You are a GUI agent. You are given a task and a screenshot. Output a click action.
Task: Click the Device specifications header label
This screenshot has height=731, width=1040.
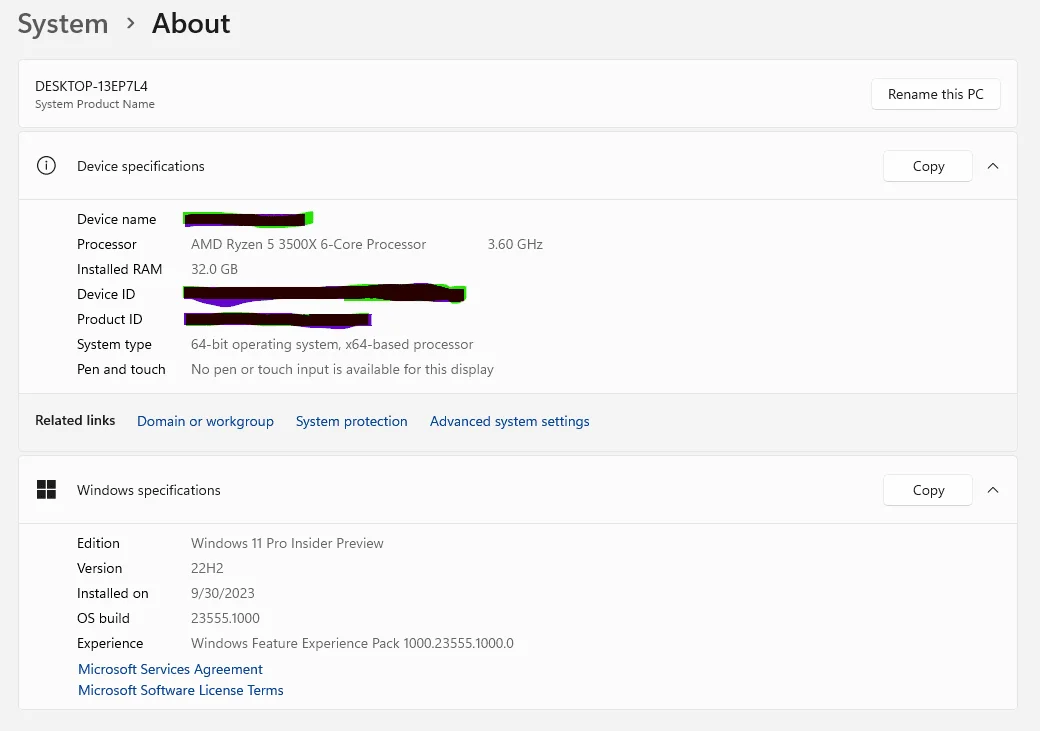[141, 166]
